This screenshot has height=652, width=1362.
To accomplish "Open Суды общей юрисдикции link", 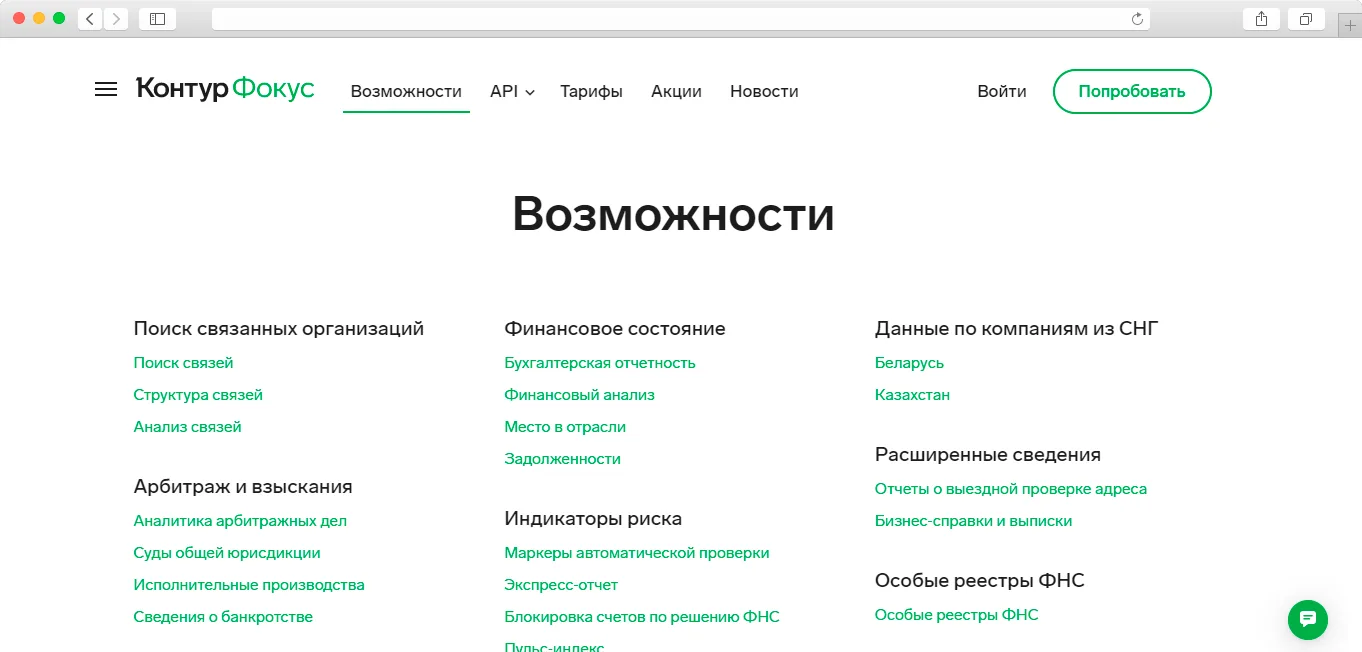I will [227, 553].
